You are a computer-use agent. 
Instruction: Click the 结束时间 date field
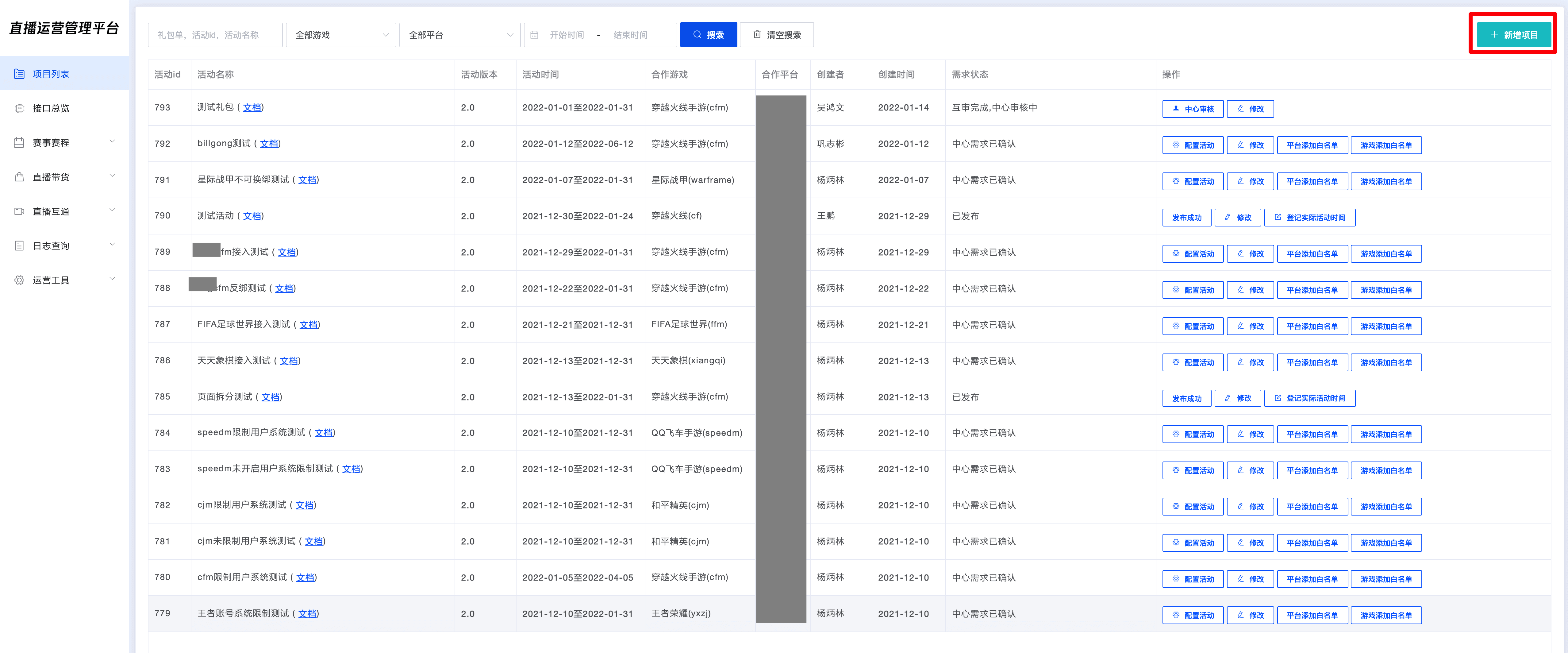tap(630, 35)
